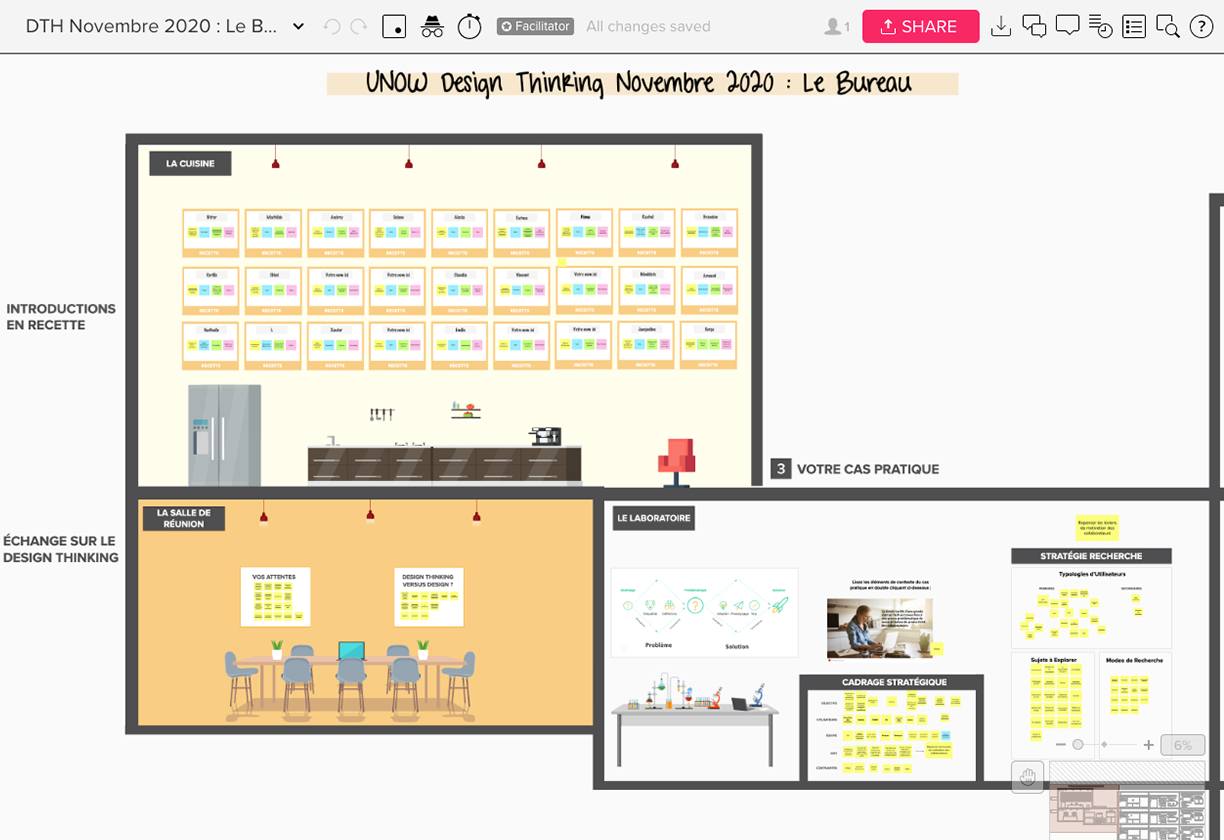Screen dimensions: 1224x840
Task: Click the woman with laptop case photo
Action: click(x=880, y=629)
